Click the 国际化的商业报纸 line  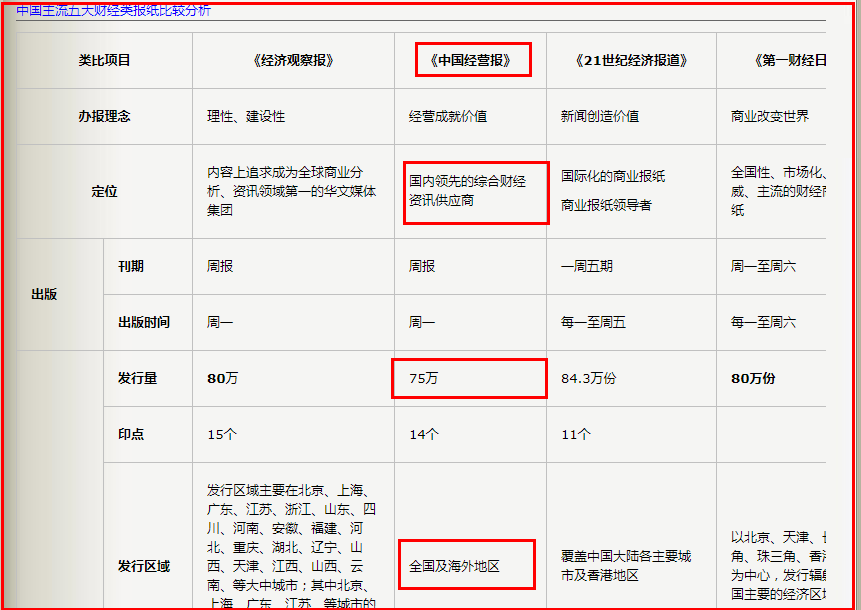click(613, 176)
